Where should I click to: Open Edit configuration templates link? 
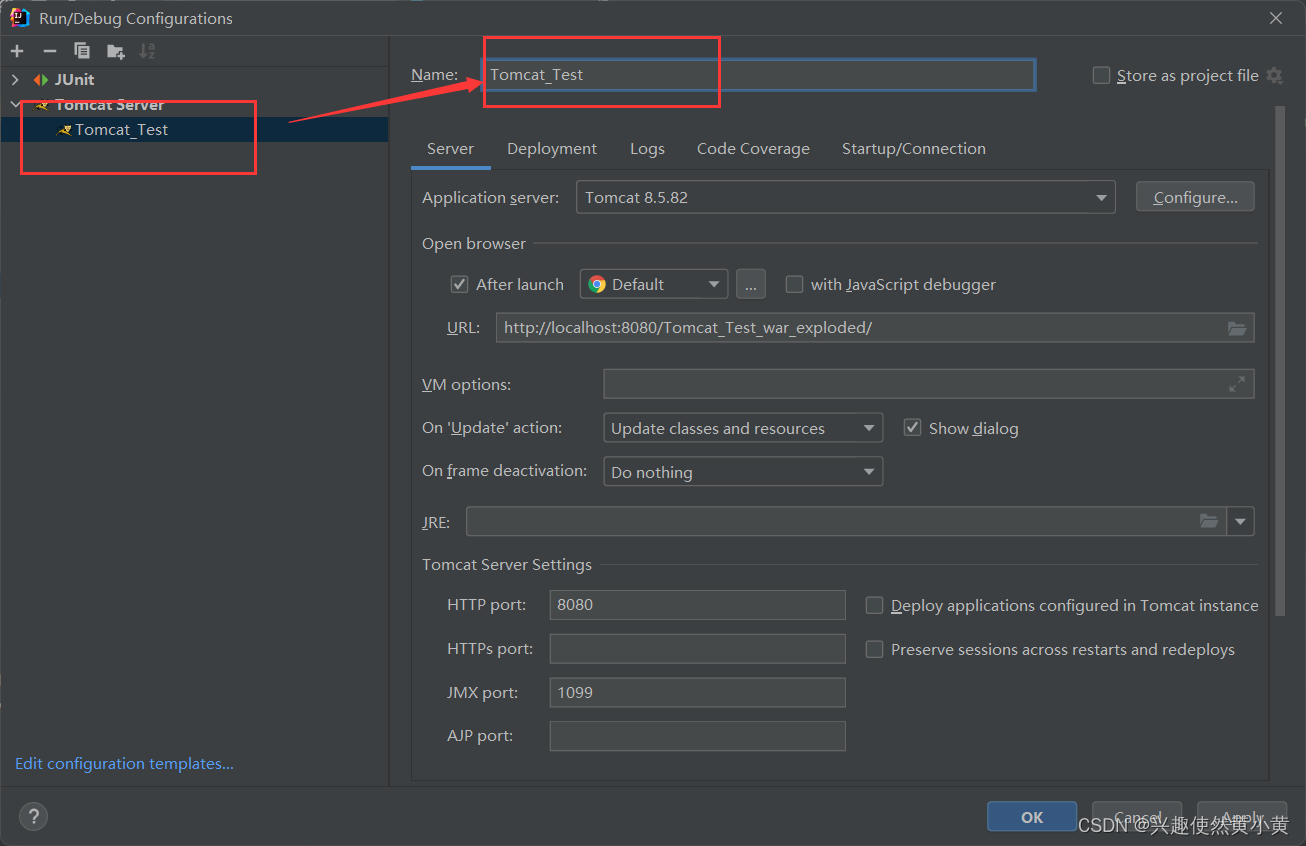click(124, 764)
